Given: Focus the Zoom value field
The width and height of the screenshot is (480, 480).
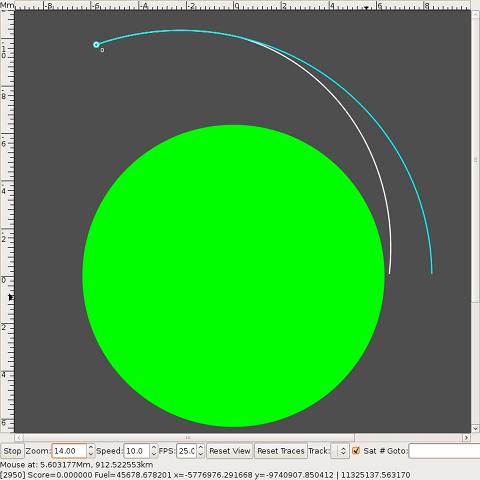Looking at the screenshot, I should [69, 451].
